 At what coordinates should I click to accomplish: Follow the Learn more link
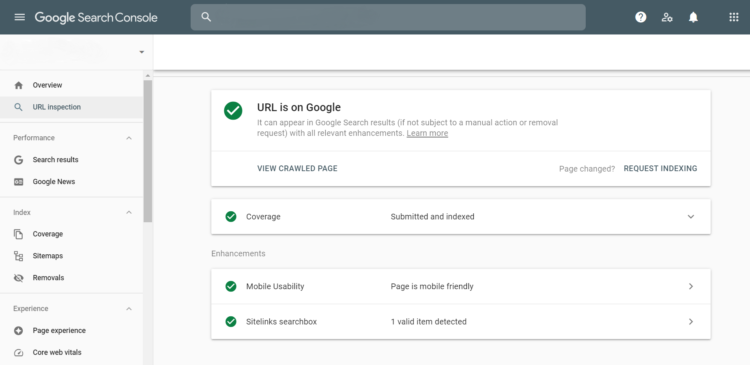(x=427, y=133)
